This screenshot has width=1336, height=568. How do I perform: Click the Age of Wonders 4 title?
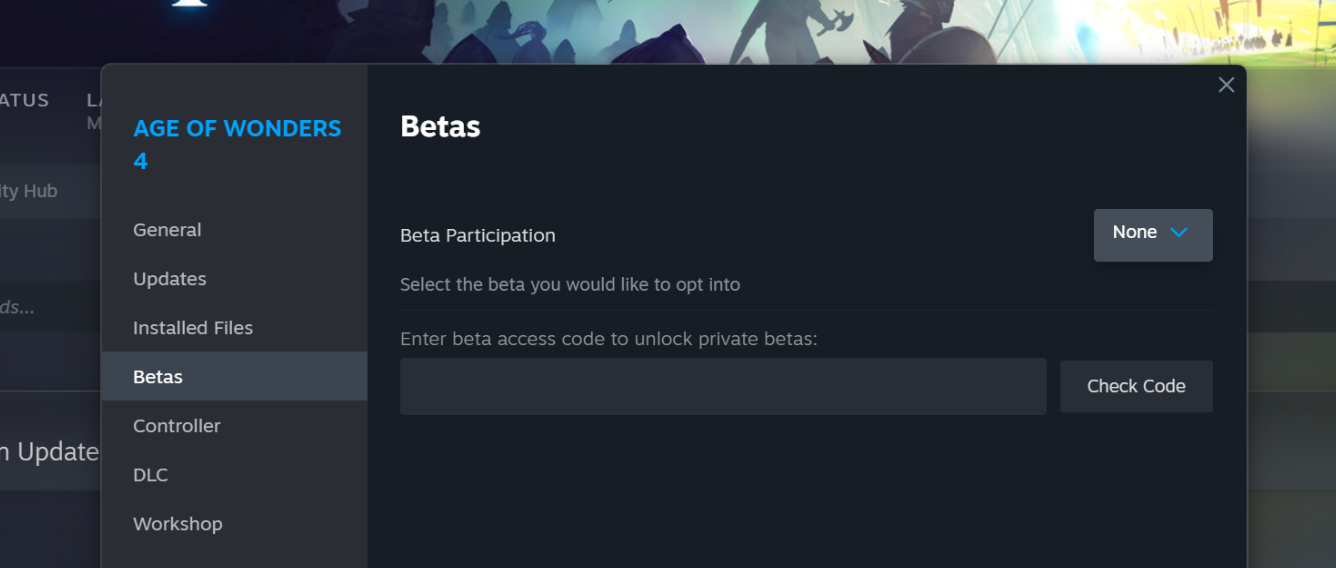click(237, 144)
